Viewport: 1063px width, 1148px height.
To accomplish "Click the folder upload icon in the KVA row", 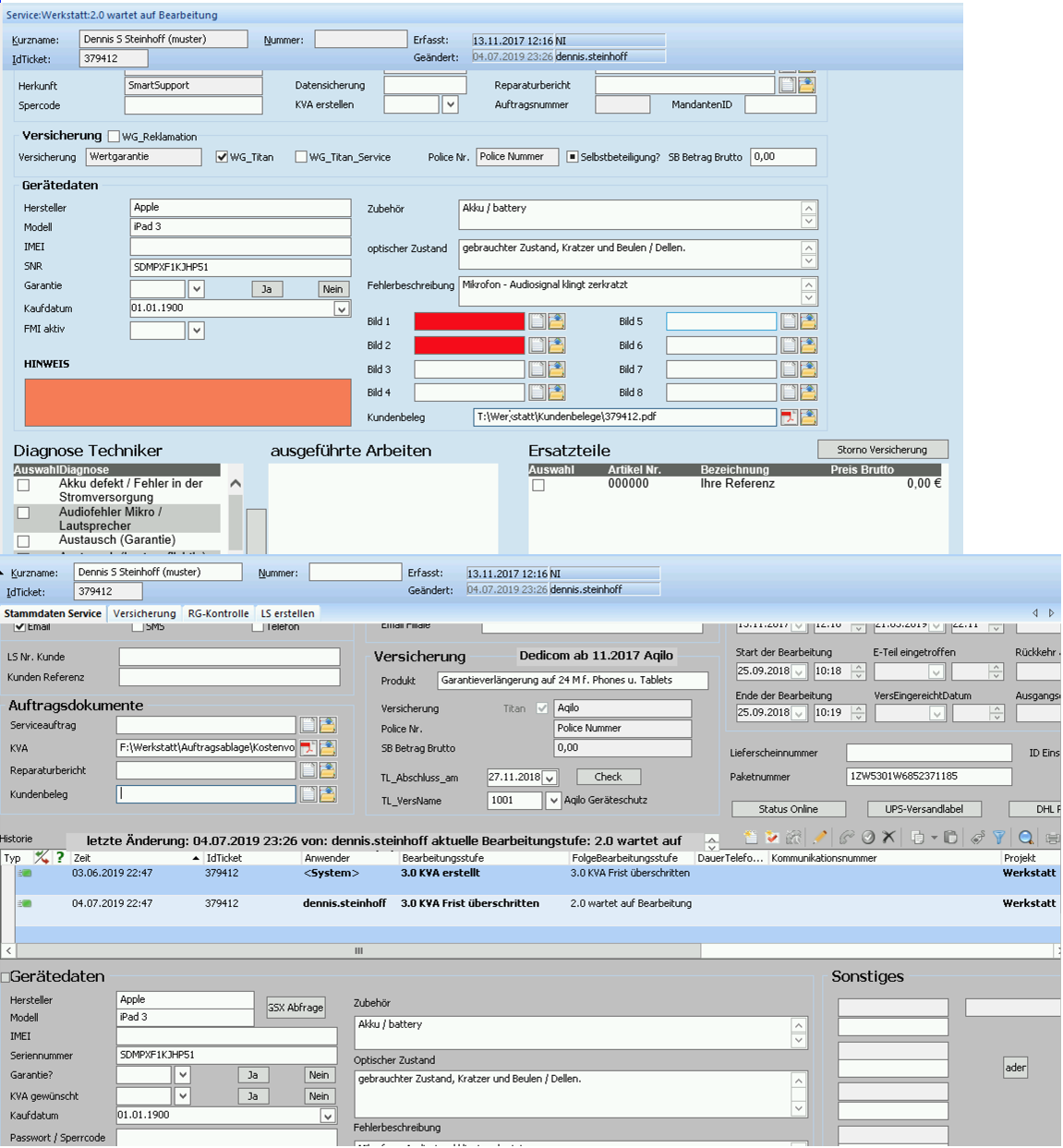I will click(x=328, y=747).
